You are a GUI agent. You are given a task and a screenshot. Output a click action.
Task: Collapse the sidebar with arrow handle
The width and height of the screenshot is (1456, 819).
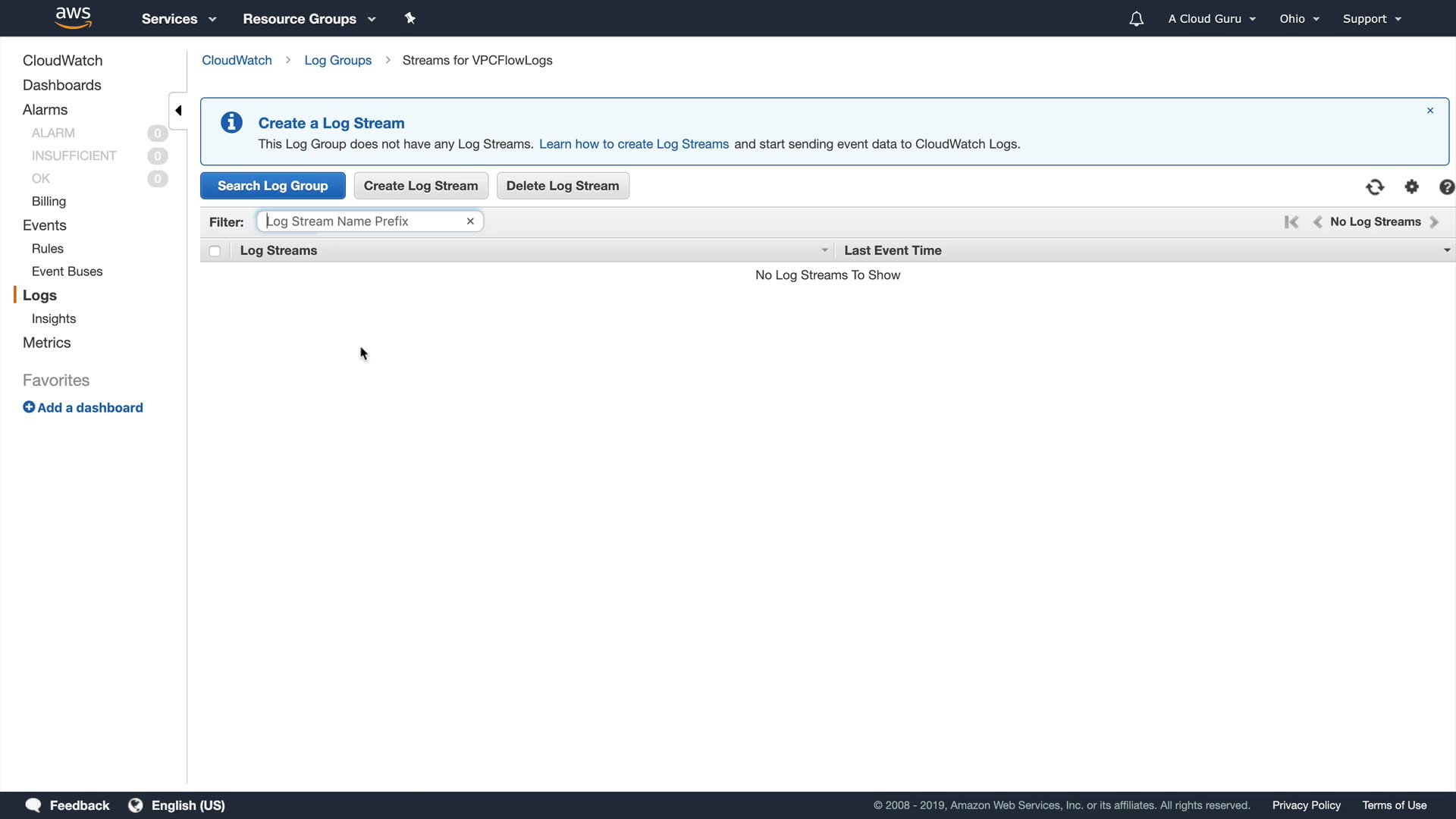[178, 111]
